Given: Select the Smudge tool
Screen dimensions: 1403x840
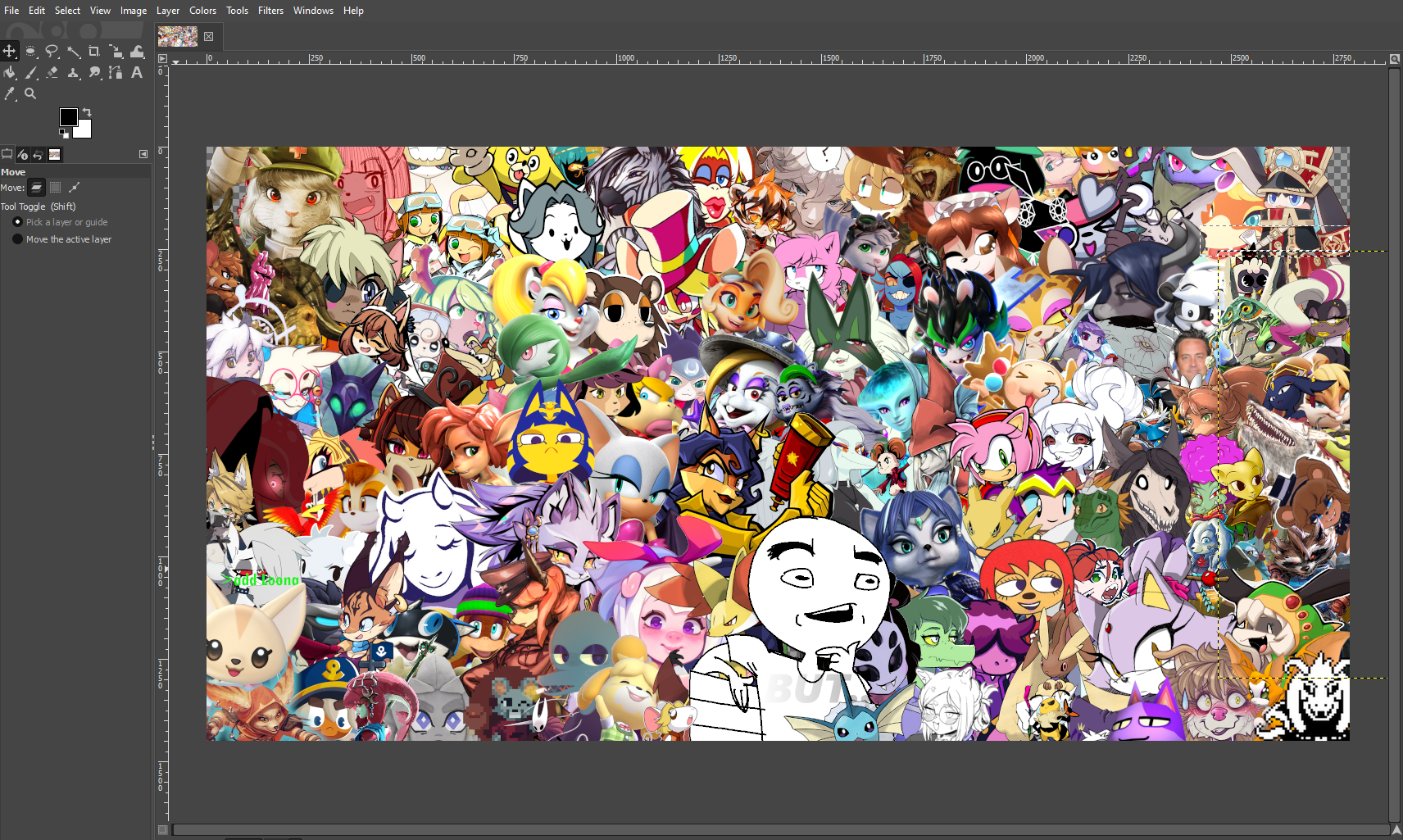Looking at the screenshot, I should pos(94,72).
